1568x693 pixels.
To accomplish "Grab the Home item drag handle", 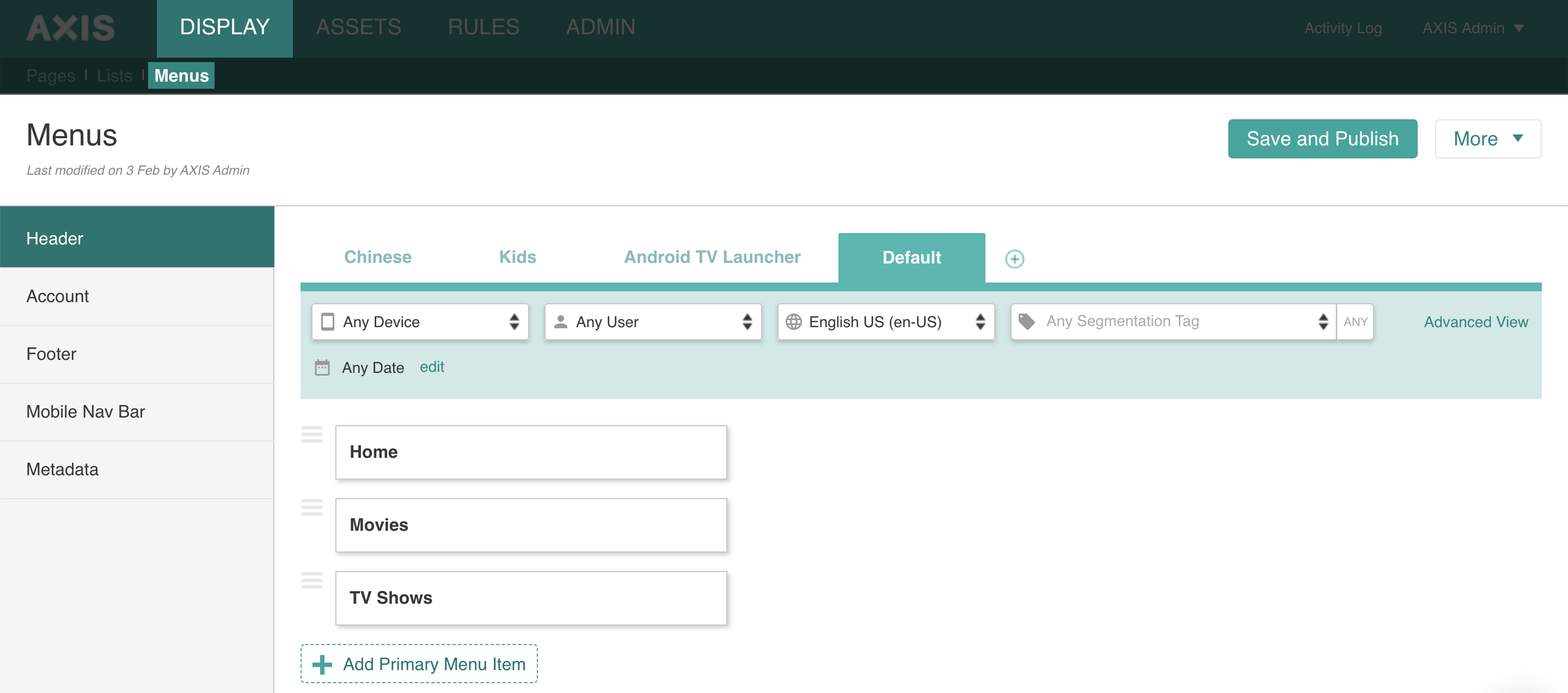I will click(311, 434).
